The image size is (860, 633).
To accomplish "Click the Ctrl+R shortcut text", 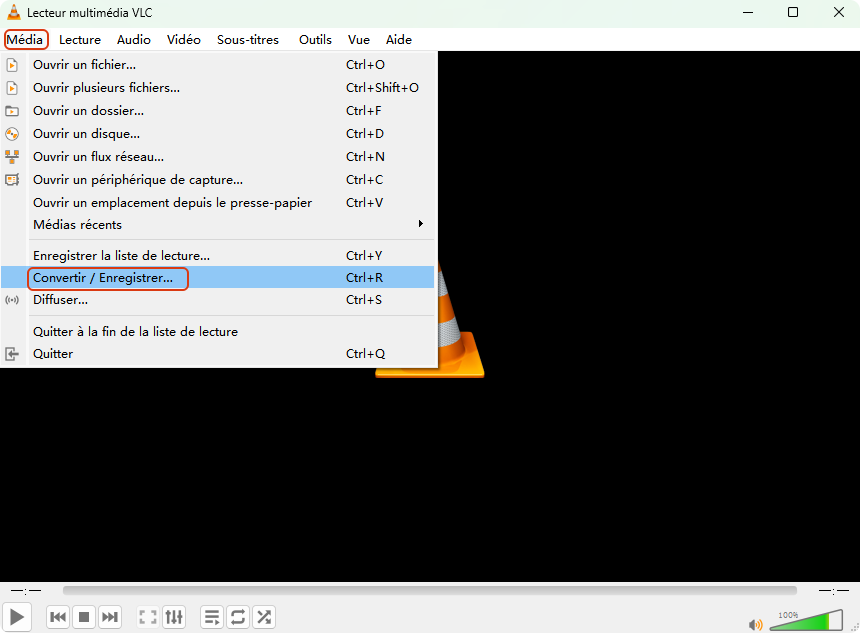I will point(364,278).
